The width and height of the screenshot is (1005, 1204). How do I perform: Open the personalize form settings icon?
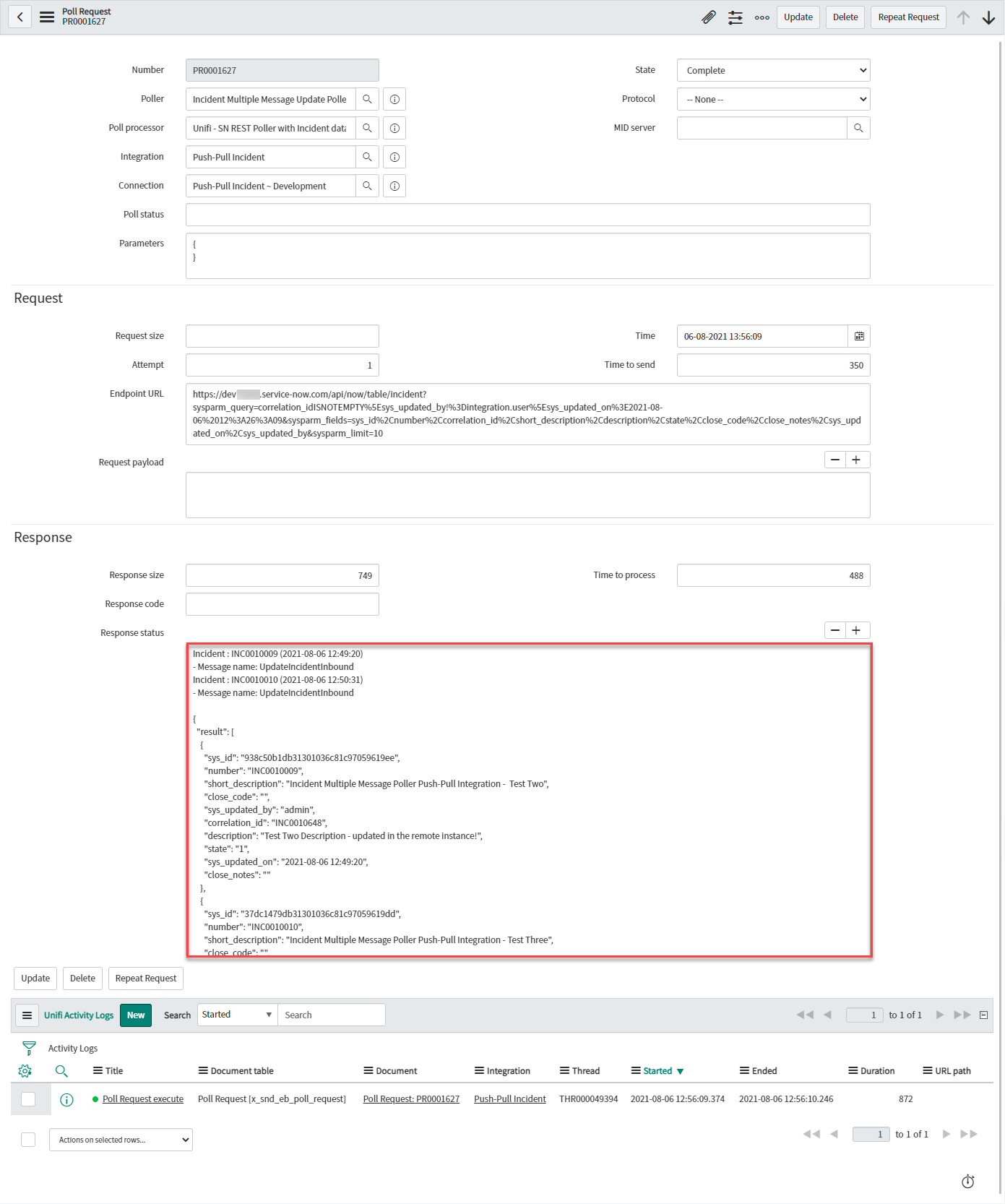(735, 17)
